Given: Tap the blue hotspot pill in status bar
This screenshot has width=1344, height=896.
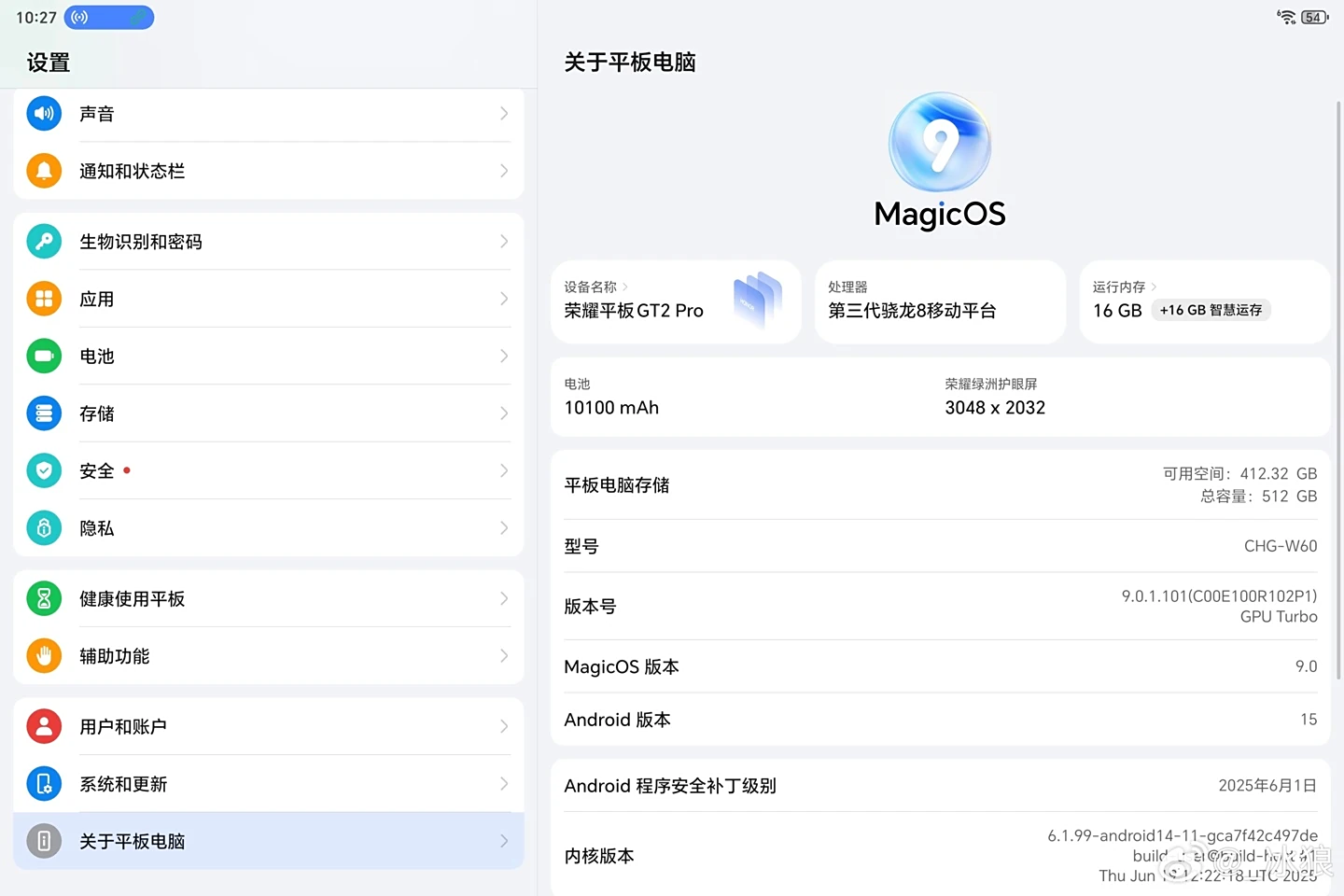Looking at the screenshot, I should click(109, 17).
